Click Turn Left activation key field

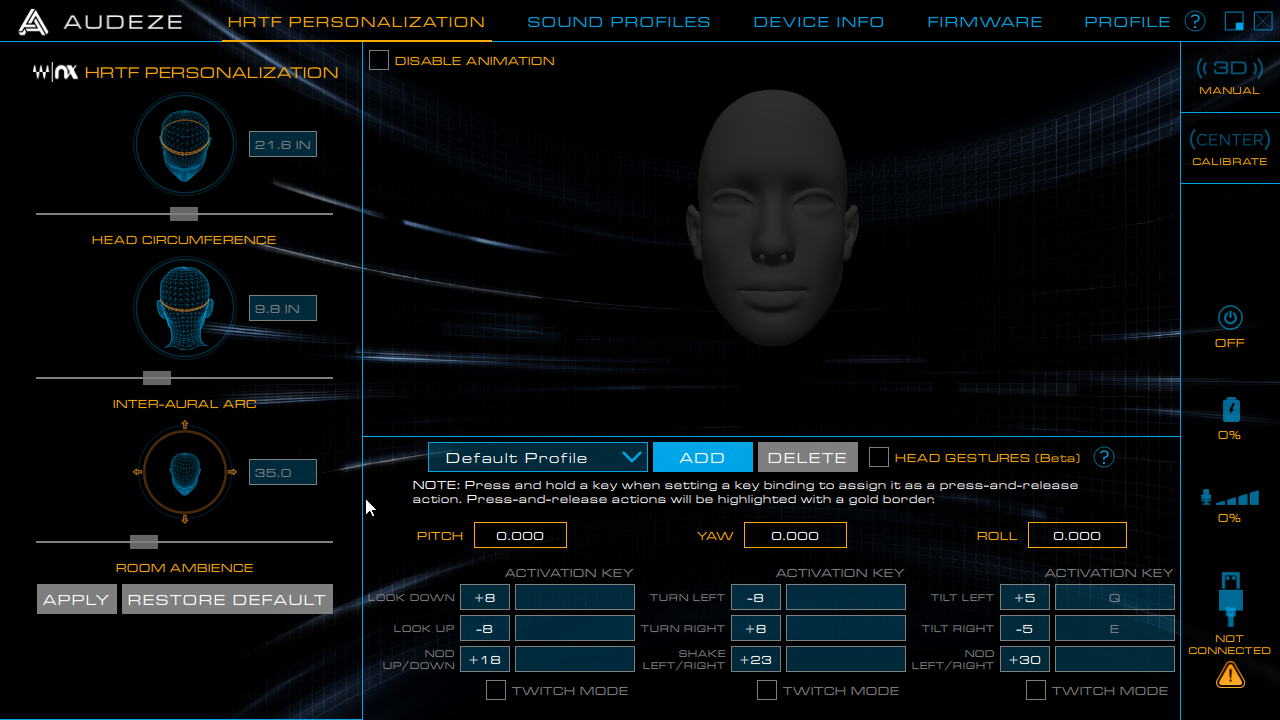click(x=846, y=597)
